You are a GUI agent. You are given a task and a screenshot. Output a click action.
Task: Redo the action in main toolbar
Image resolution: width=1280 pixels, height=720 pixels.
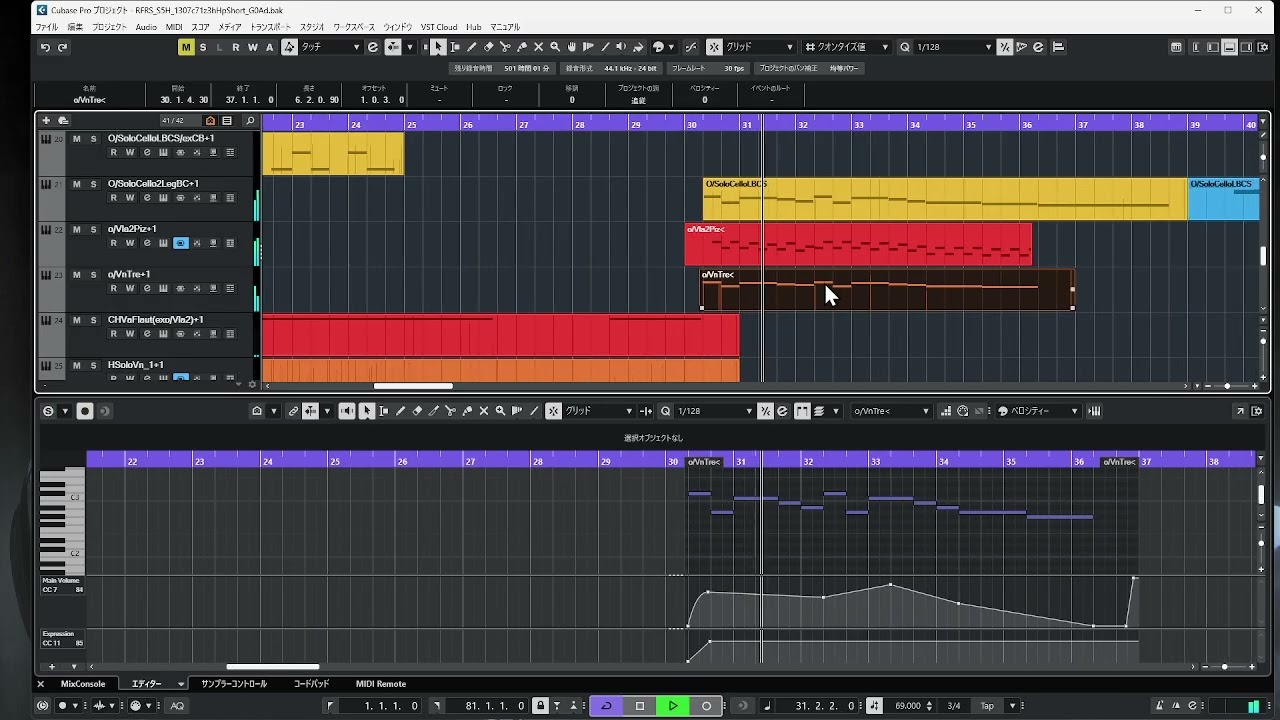click(x=62, y=47)
